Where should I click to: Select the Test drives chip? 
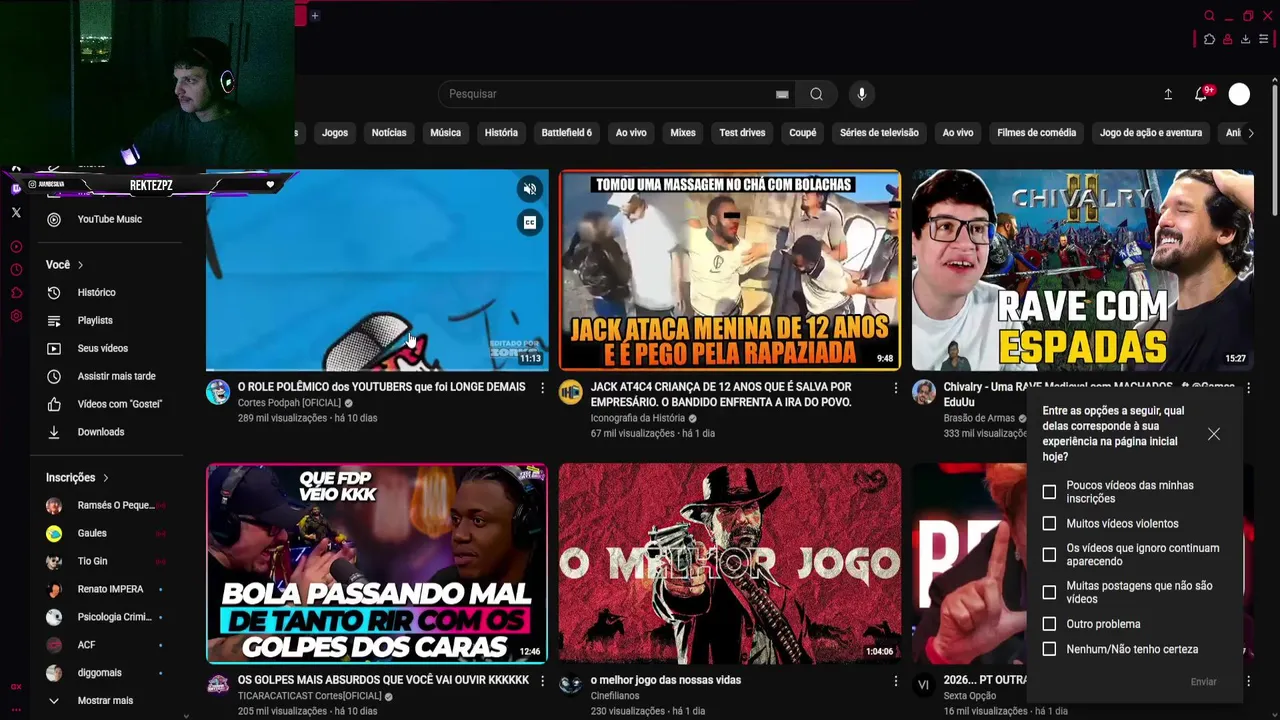(742, 133)
